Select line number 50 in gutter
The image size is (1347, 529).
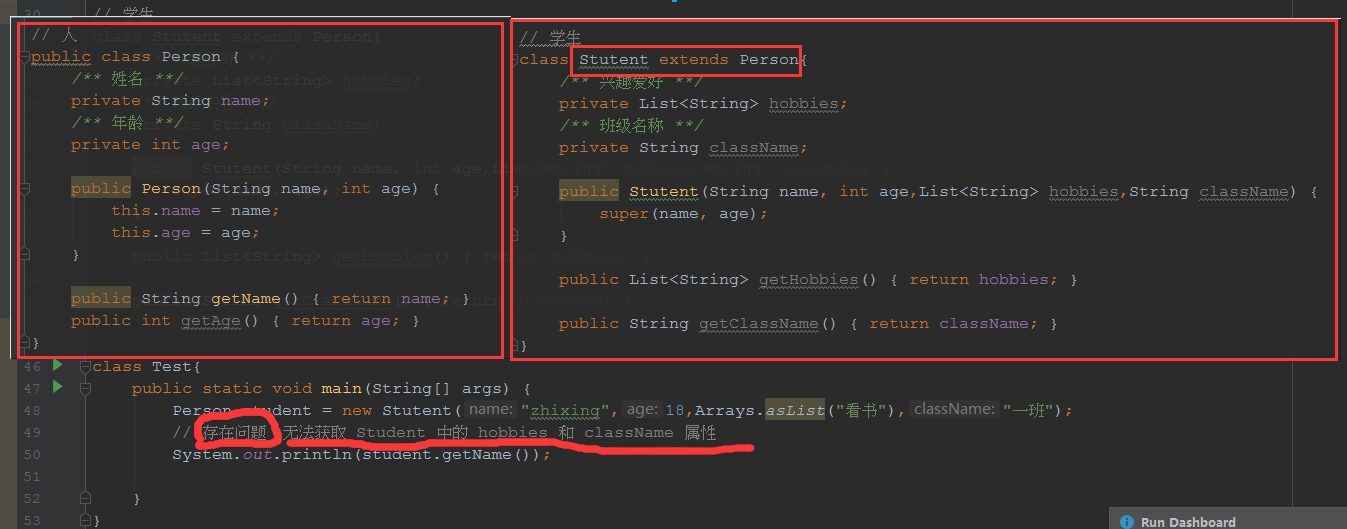(x=30, y=454)
